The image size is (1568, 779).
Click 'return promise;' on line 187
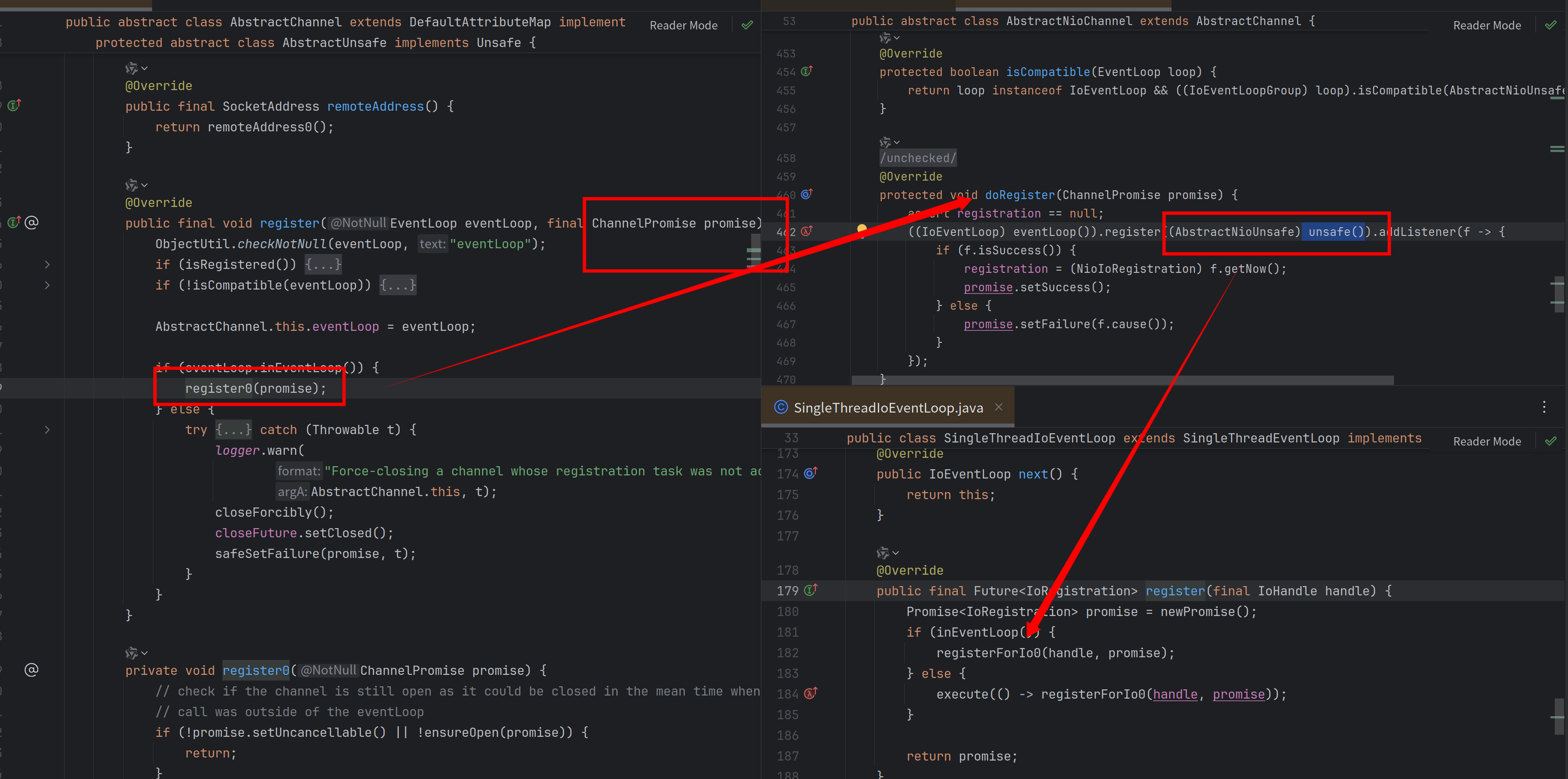(962, 756)
